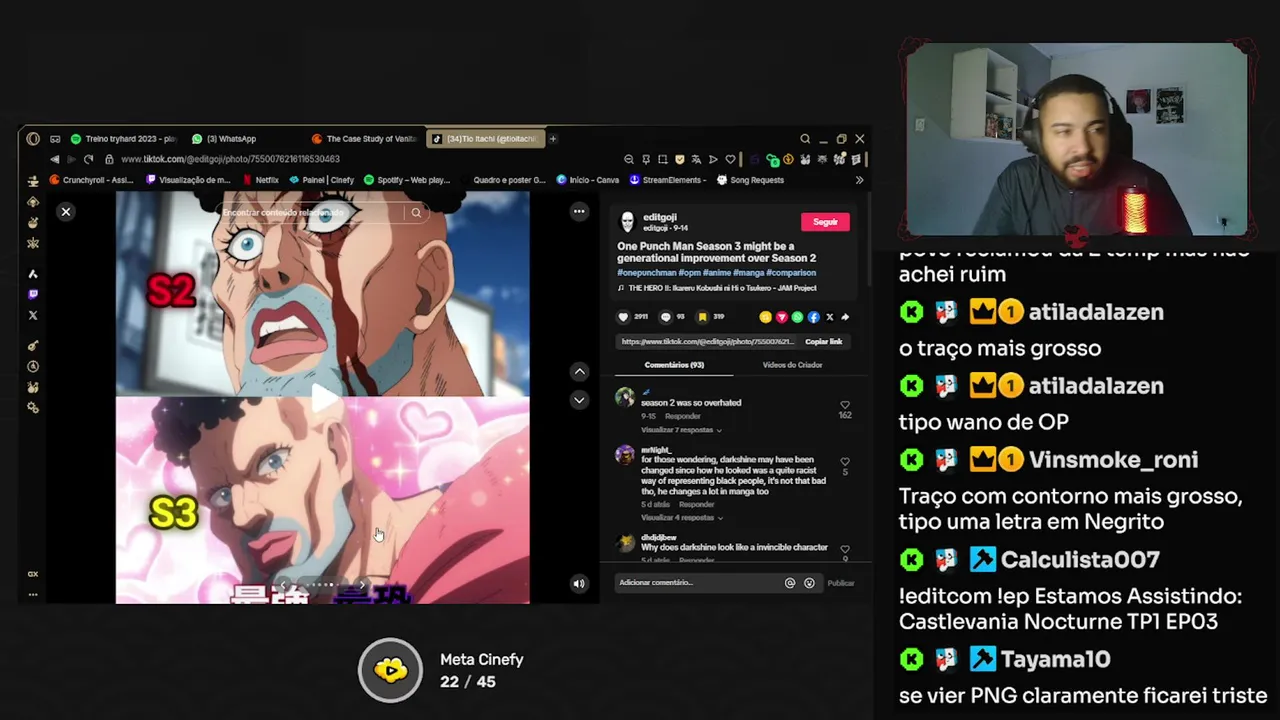Open the sidebar three-dot menu

click(x=33, y=594)
